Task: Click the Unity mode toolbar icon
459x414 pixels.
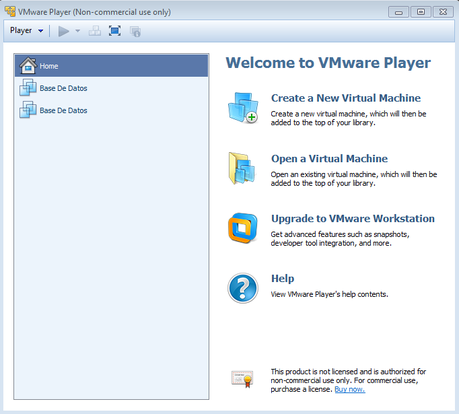Action: point(135,31)
